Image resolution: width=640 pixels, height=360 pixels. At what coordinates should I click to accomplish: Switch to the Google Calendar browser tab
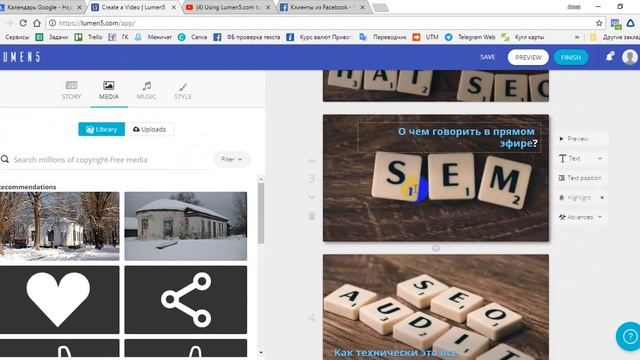coord(40,7)
